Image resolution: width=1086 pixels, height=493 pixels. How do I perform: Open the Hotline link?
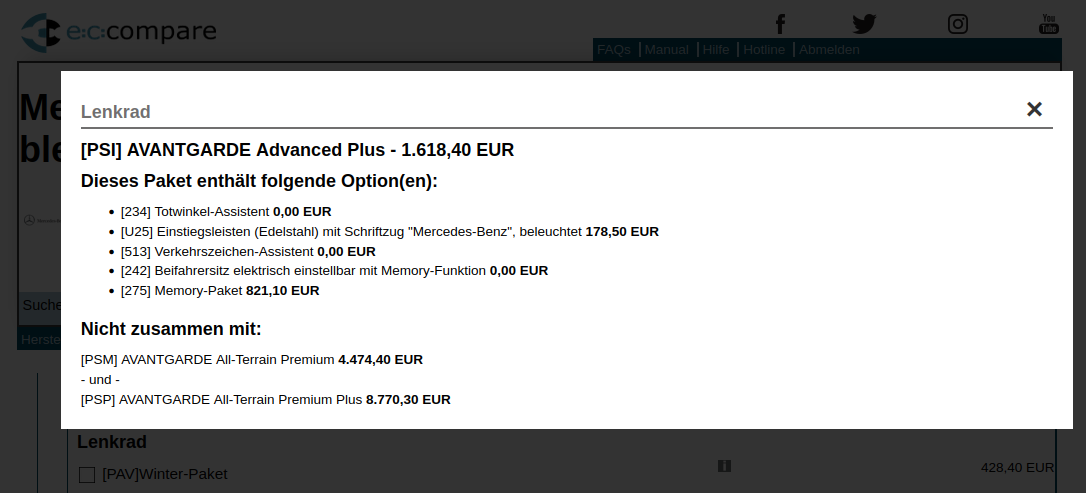pos(764,50)
